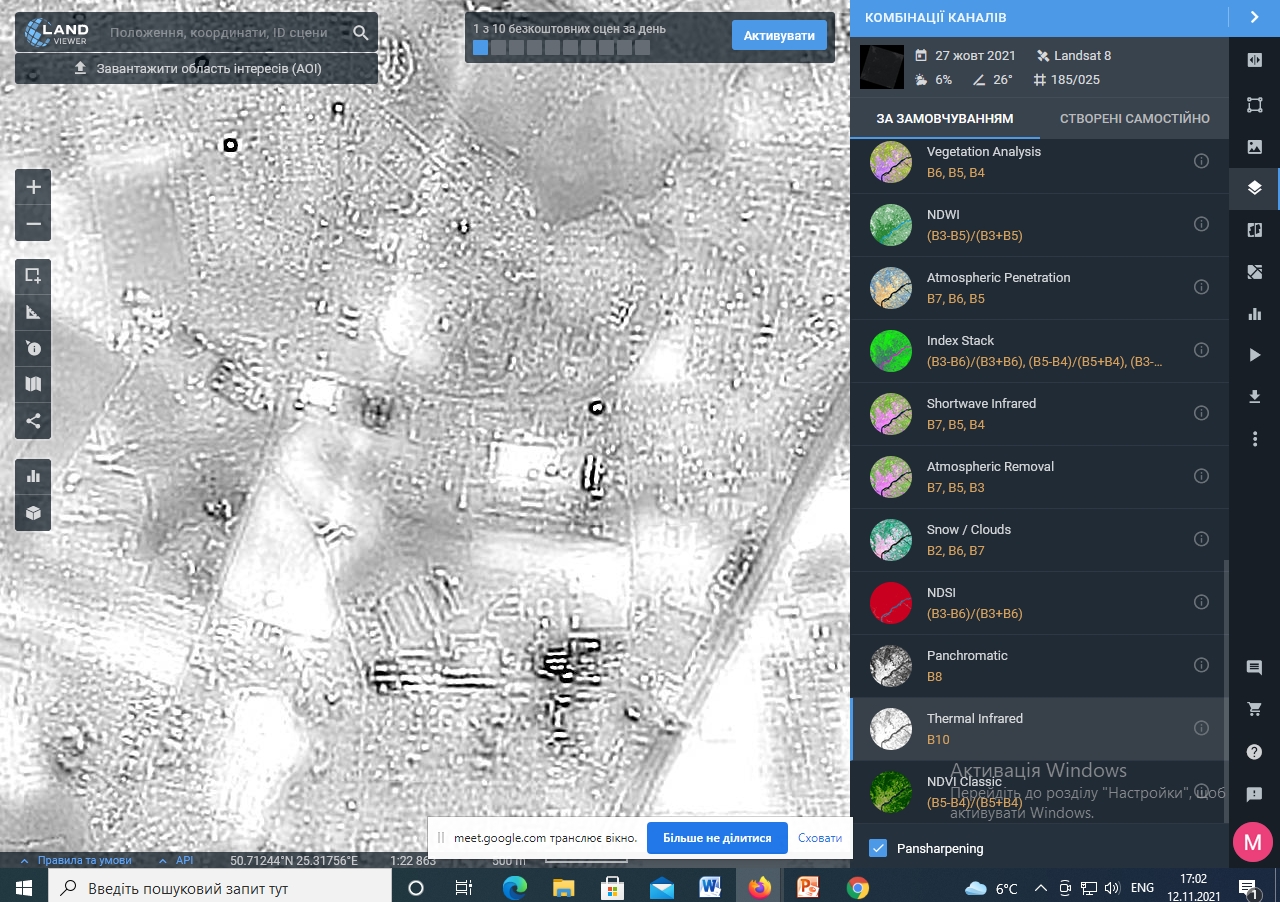This screenshot has width=1280, height=902.
Task: Select the 'За замовчуванням' tab
Action: [944, 118]
